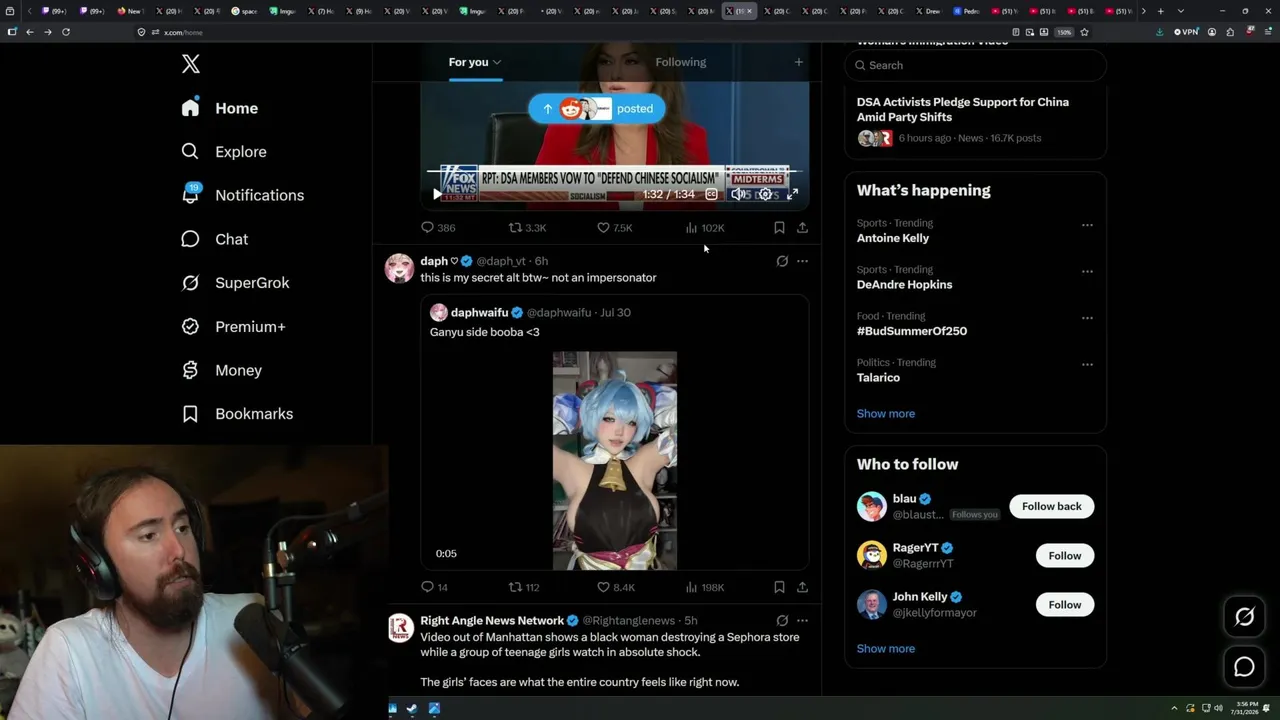Ask Grok about Right Angle News post

click(x=782, y=621)
